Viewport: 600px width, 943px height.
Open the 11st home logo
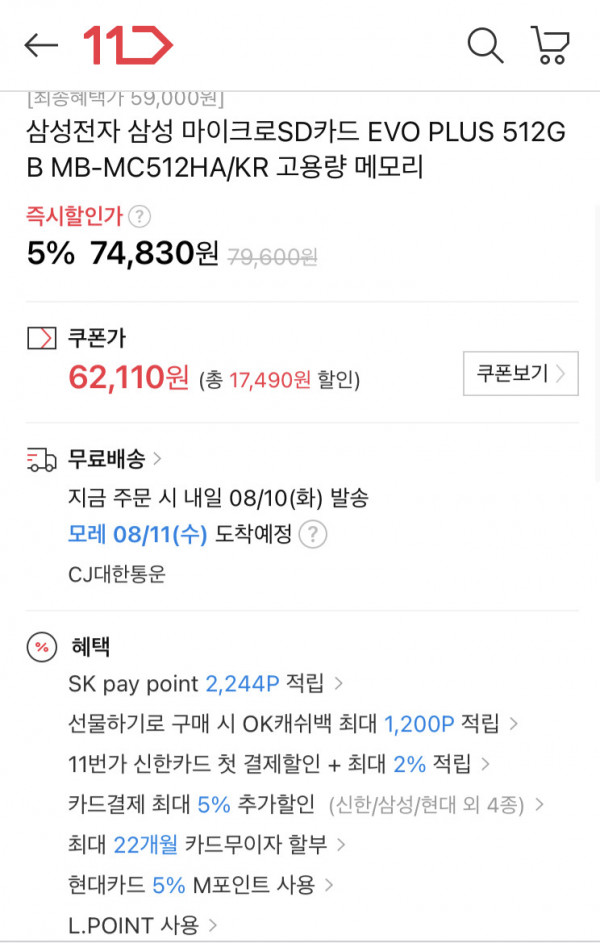(128, 45)
